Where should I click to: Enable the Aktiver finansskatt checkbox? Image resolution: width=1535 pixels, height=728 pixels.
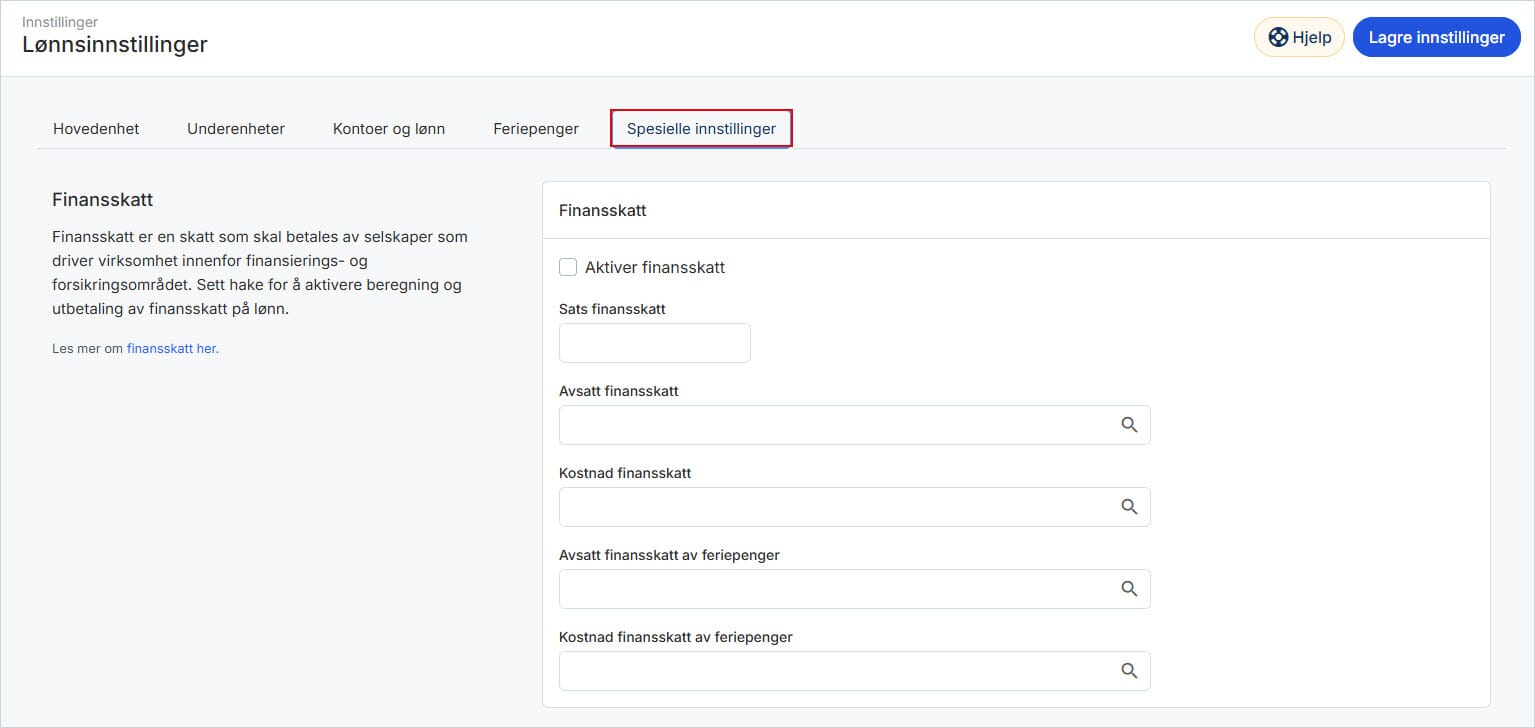568,267
